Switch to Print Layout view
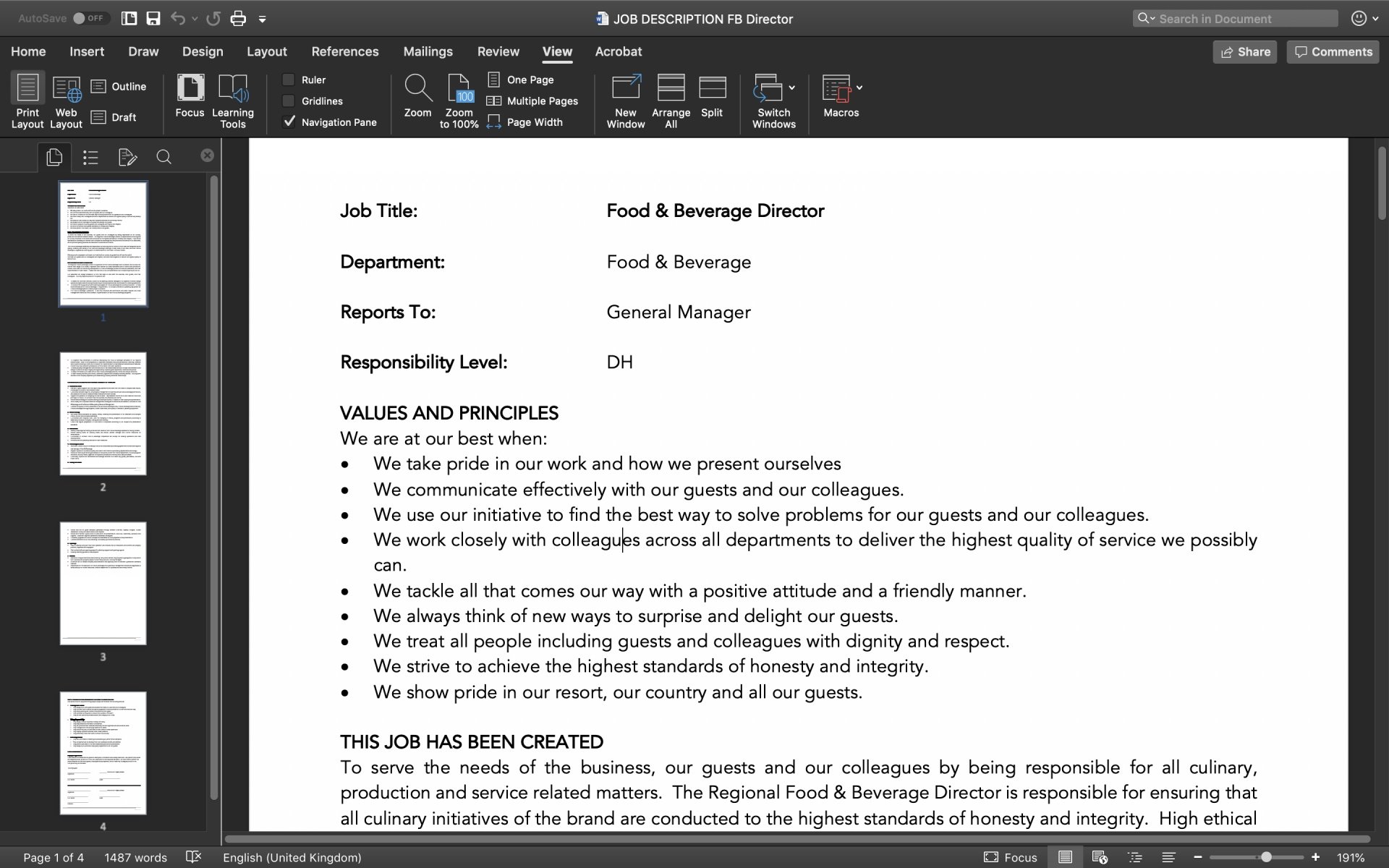Viewport: 1389px width, 868px height. pyautogui.click(x=27, y=101)
